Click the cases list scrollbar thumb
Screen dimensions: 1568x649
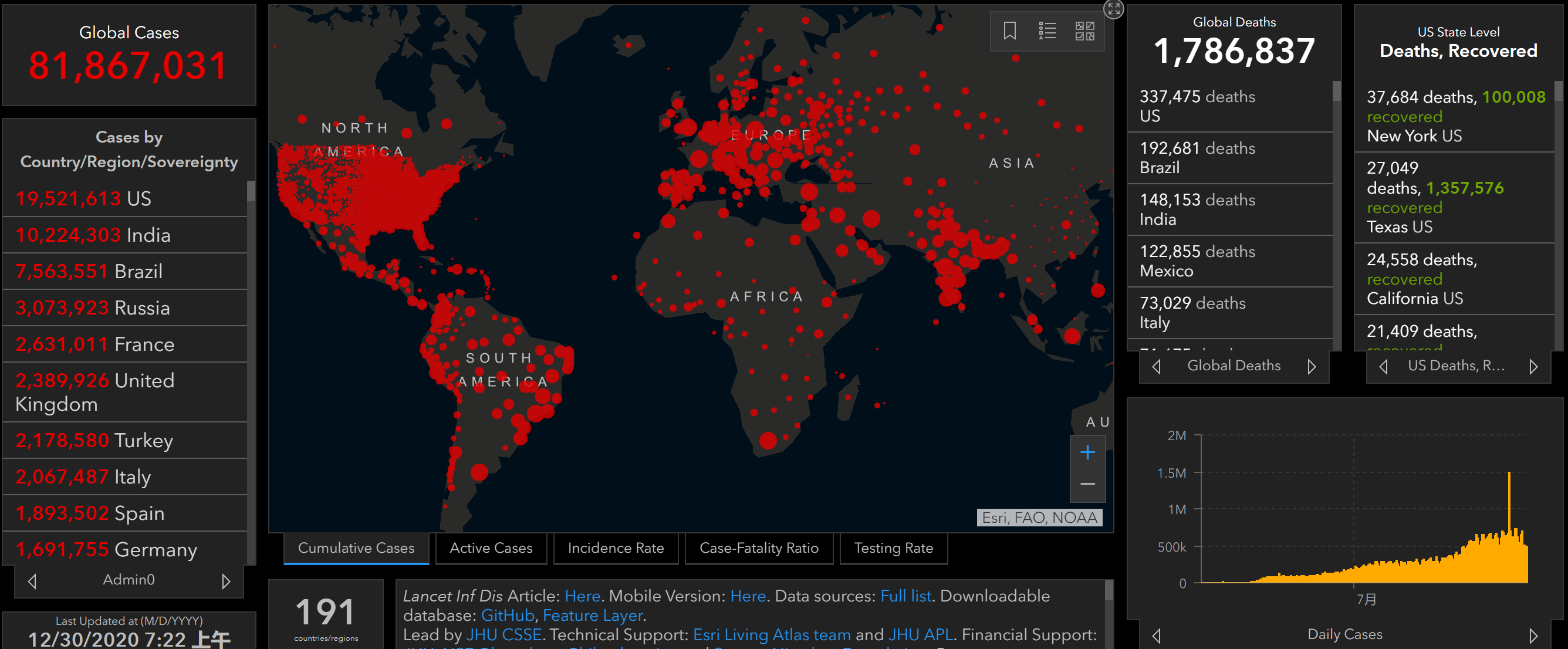click(251, 191)
